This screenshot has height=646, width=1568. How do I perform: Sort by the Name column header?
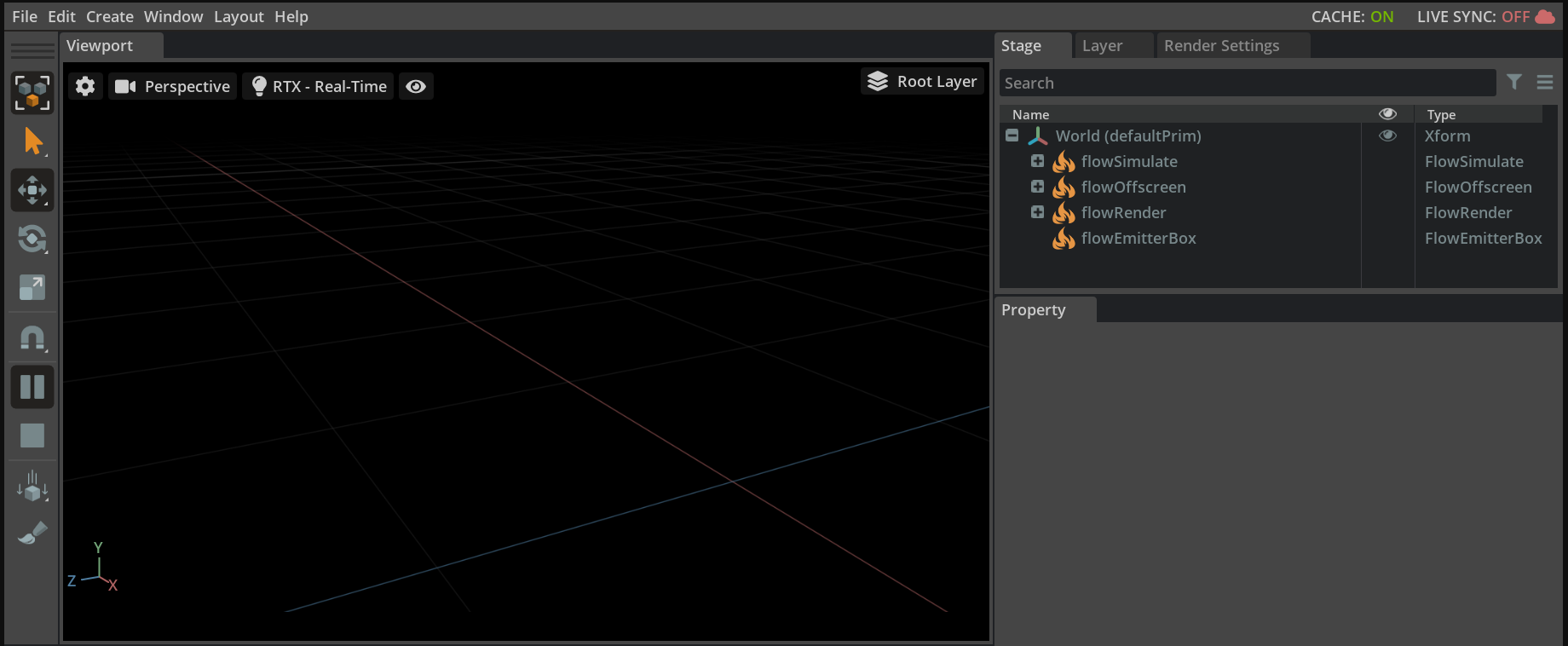click(1030, 114)
